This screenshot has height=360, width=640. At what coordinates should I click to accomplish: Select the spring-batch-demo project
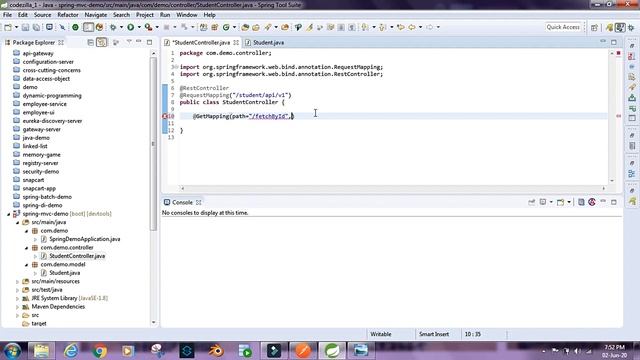[47, 197]
